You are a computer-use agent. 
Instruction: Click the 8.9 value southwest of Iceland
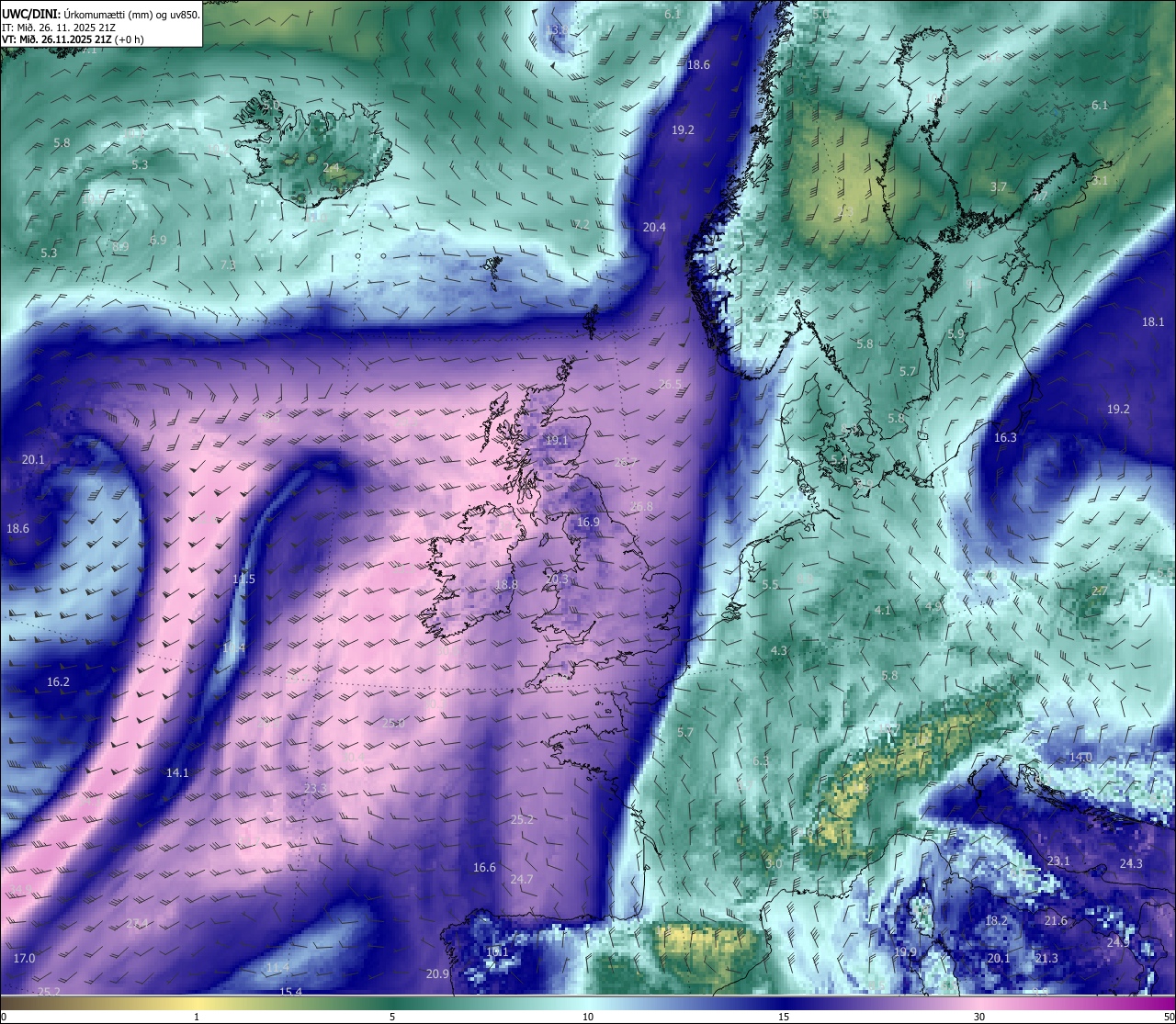120,246
